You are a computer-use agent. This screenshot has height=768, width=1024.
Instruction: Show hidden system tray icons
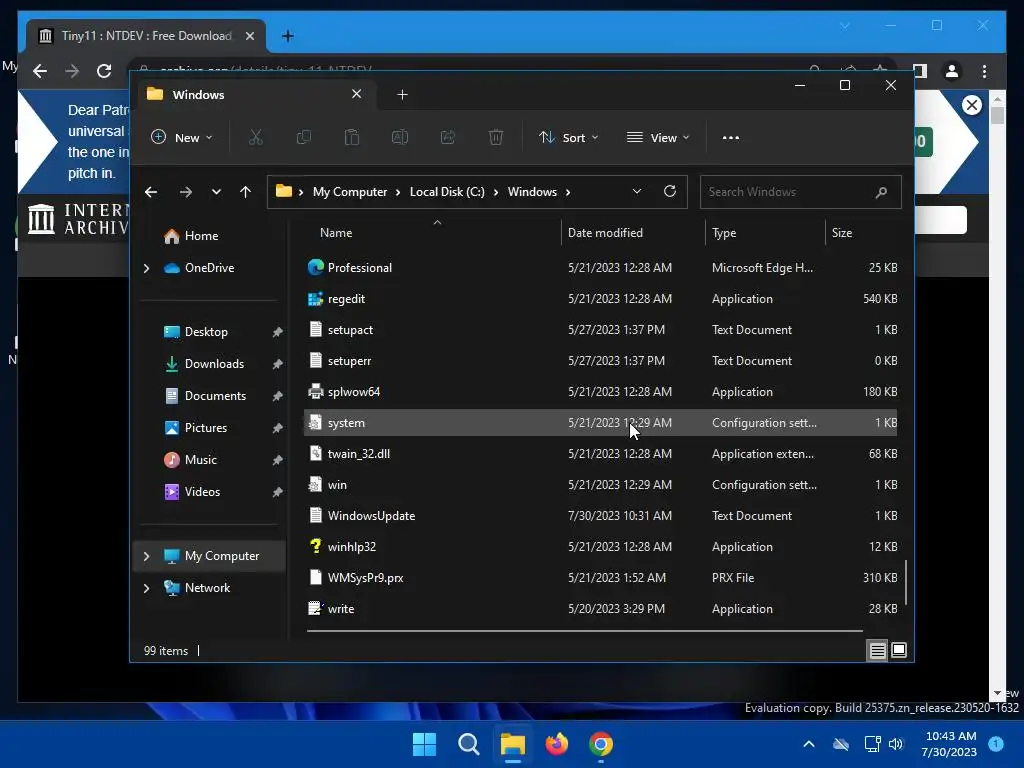[808, 744]
